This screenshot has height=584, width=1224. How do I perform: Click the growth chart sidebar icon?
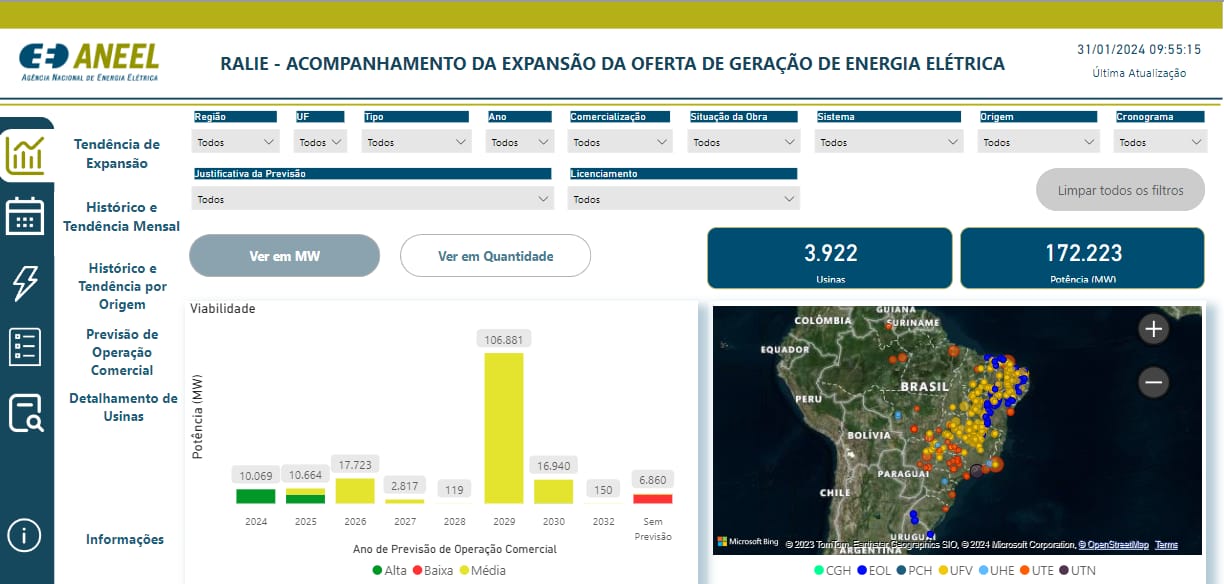[x=25, y=153]
